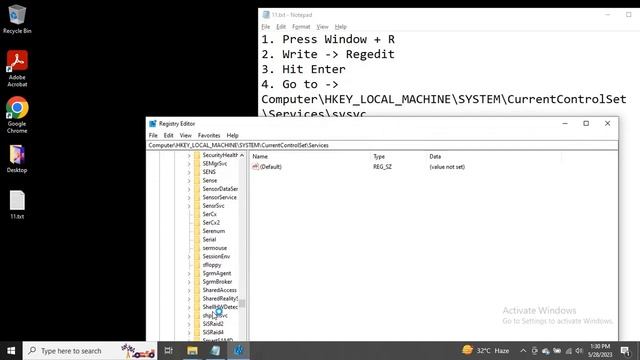Select the SerCx2 registry key

211,222
